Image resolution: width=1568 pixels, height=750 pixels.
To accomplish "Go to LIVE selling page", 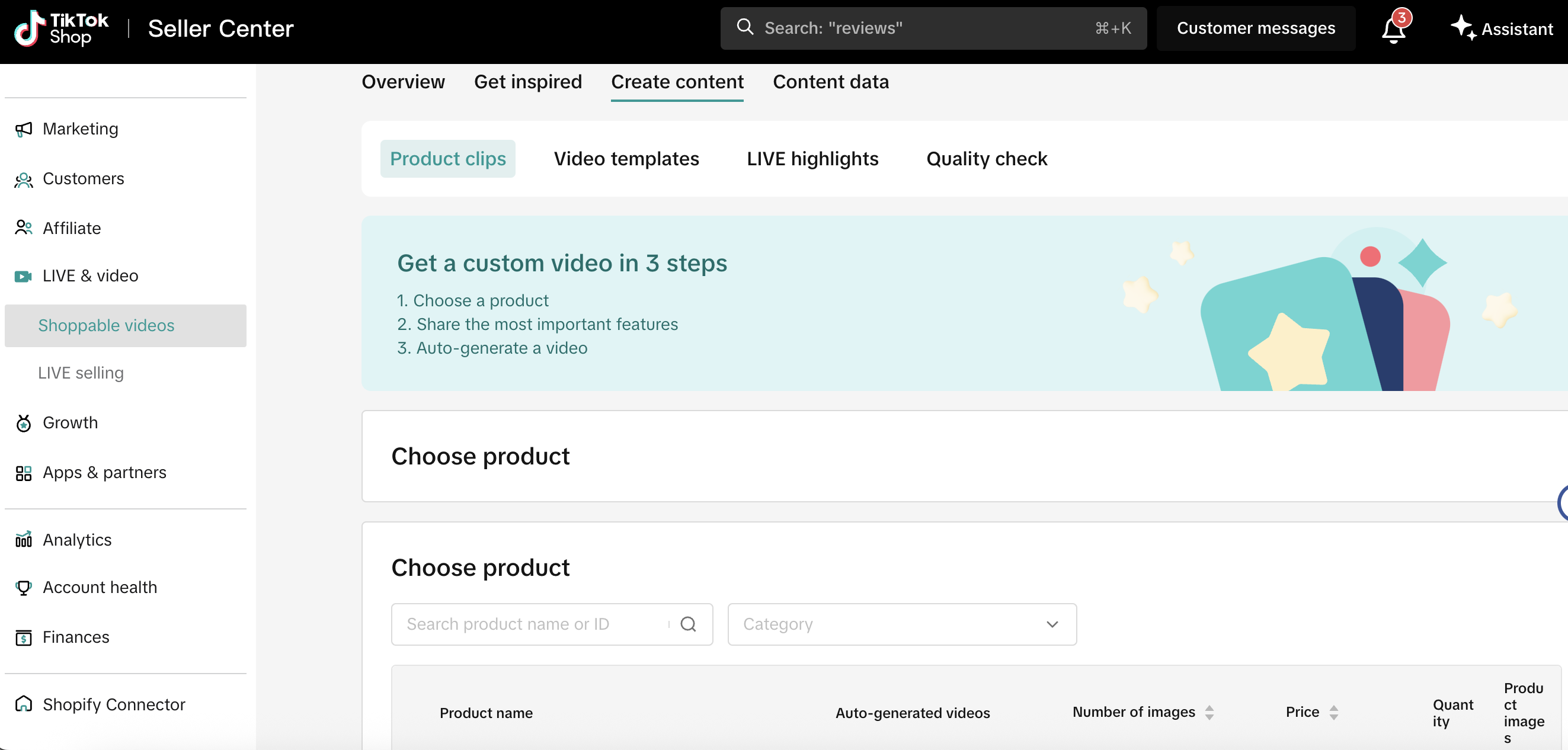I will 81,373.
